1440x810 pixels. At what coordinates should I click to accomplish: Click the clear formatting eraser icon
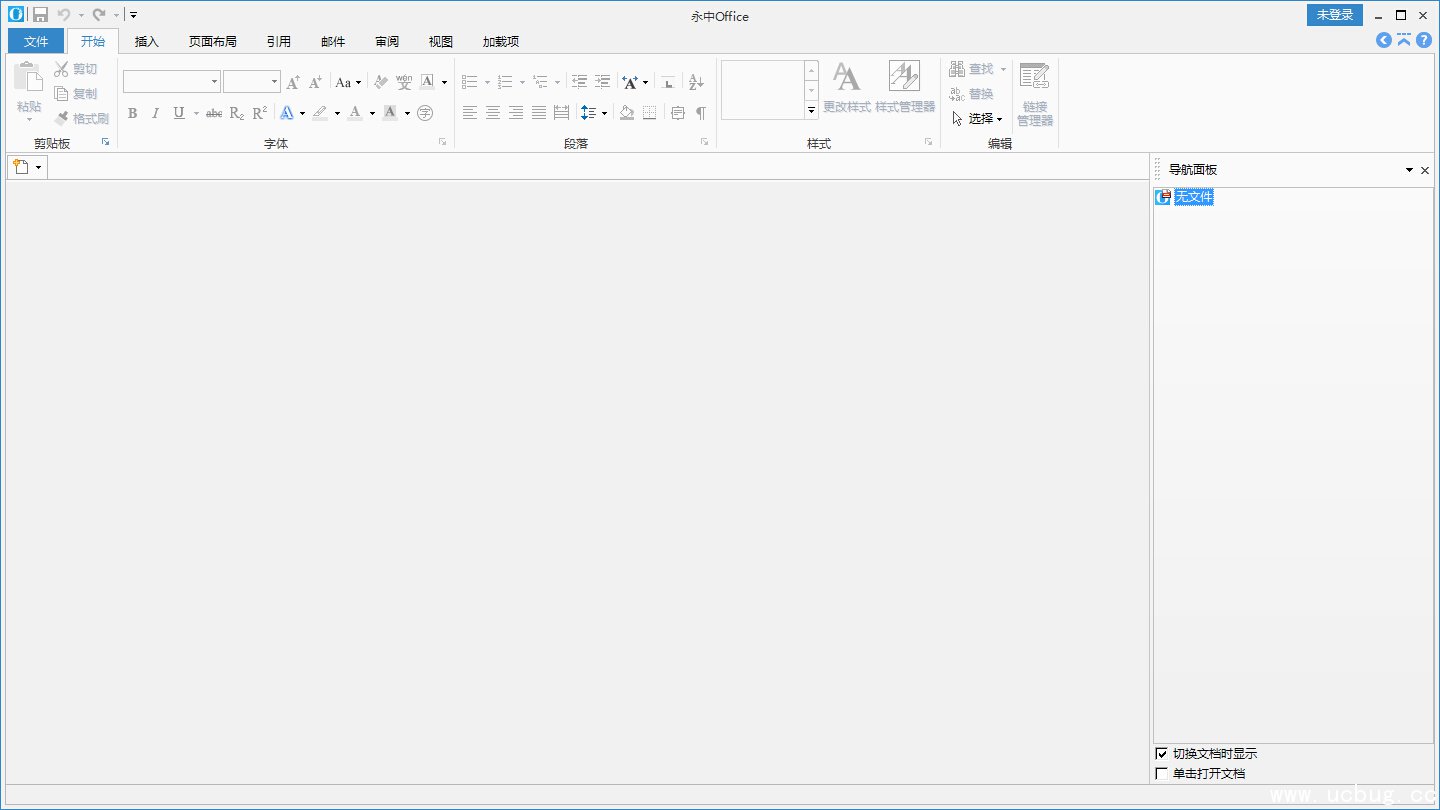(x=380, y=82)
